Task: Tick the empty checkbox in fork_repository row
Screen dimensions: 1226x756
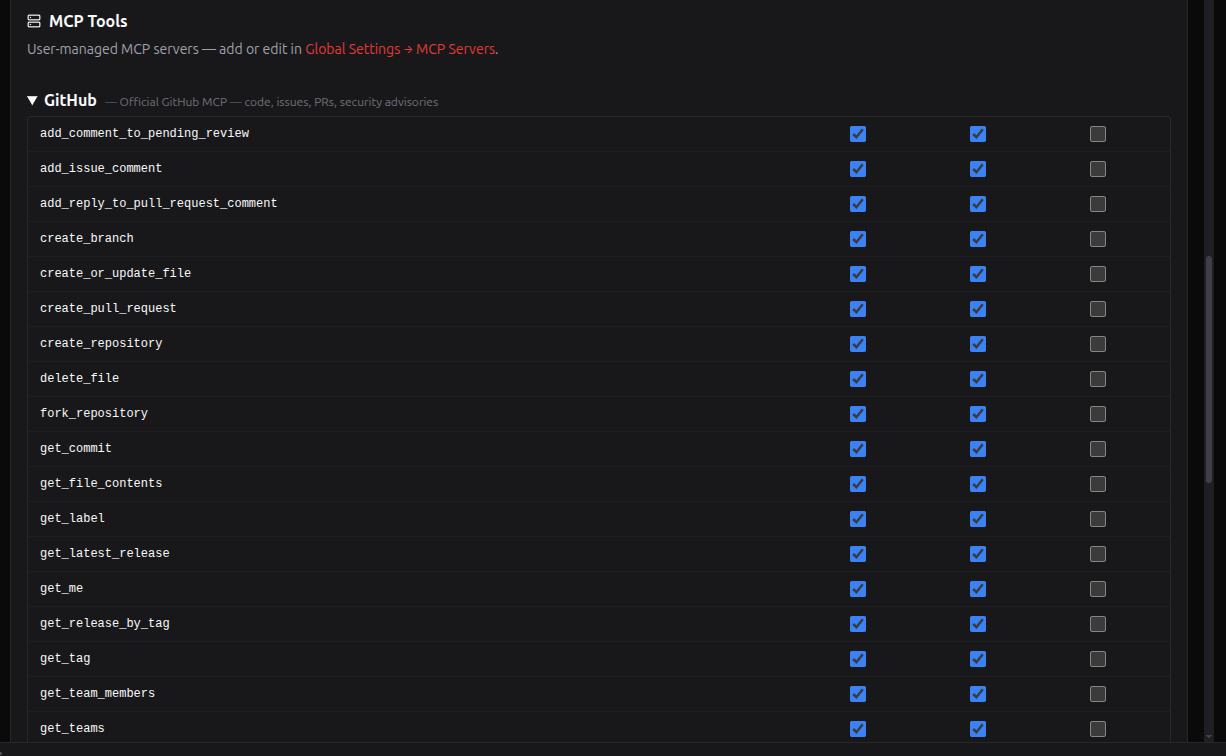Action: pyautogui.click(x=1098, y=414)
